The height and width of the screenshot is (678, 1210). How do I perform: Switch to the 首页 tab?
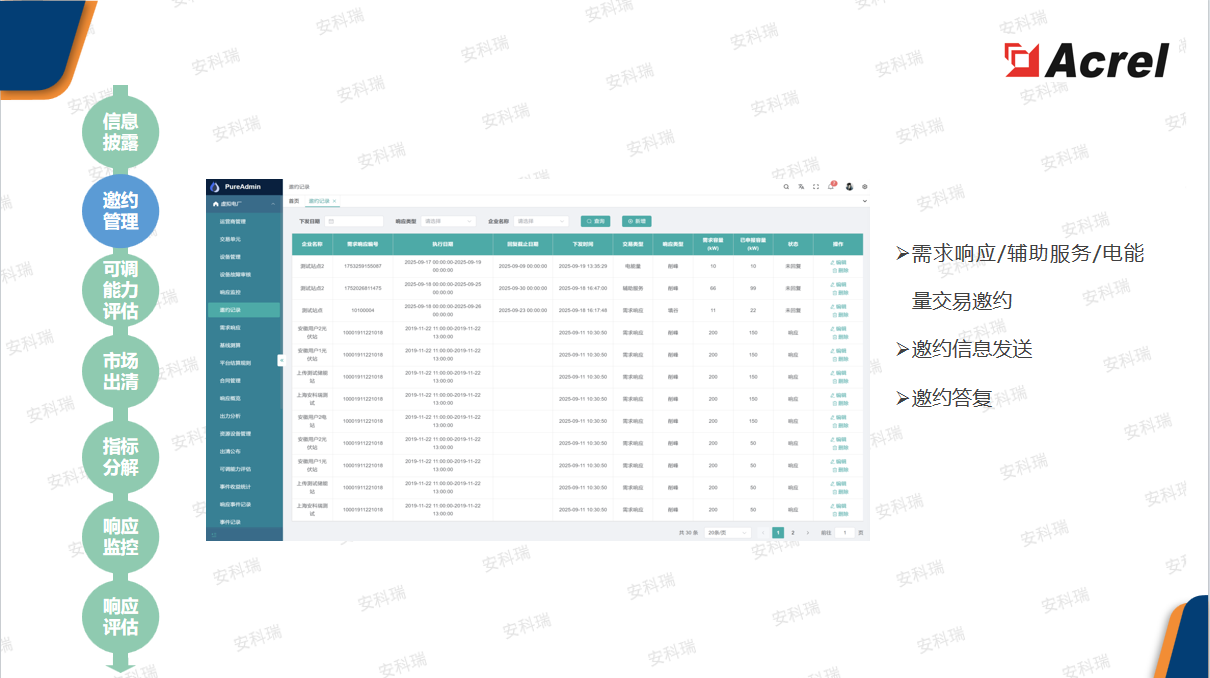(294, 201)
